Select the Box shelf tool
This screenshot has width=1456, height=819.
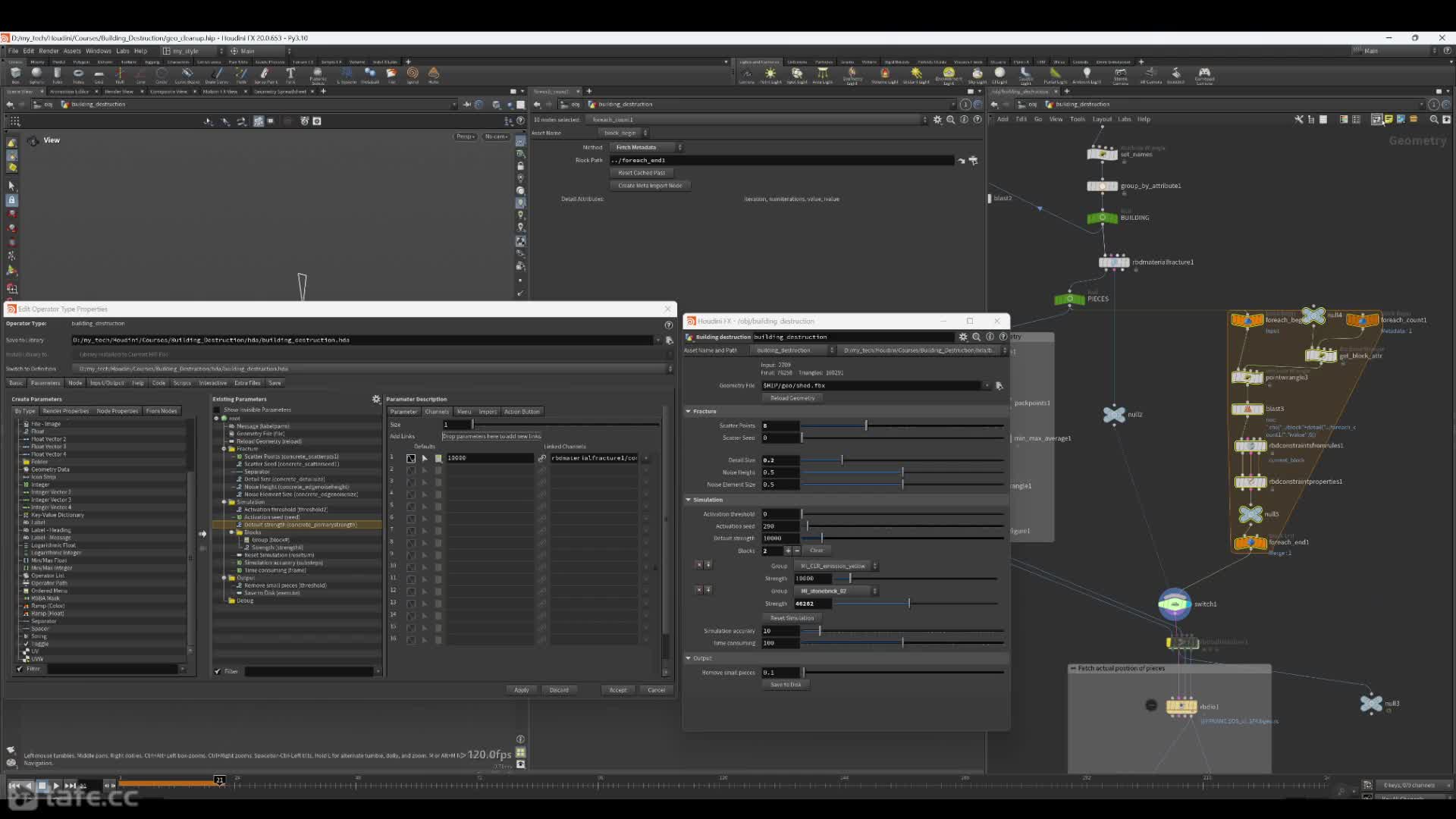point(15,75)
